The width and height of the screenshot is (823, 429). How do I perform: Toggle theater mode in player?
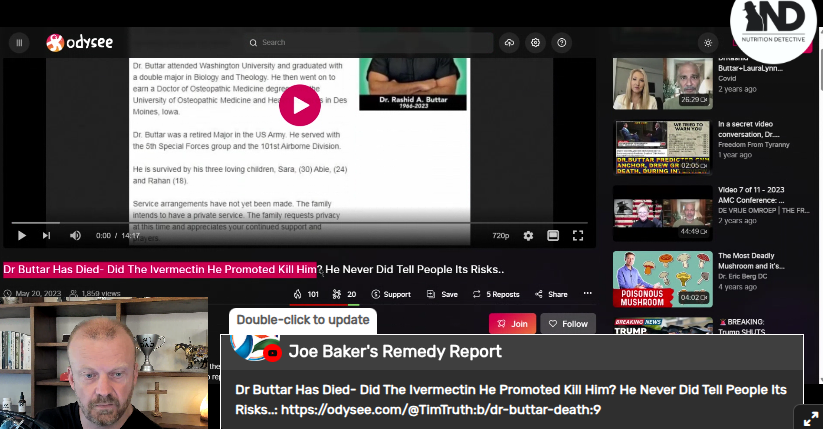(x=553, y=236)
